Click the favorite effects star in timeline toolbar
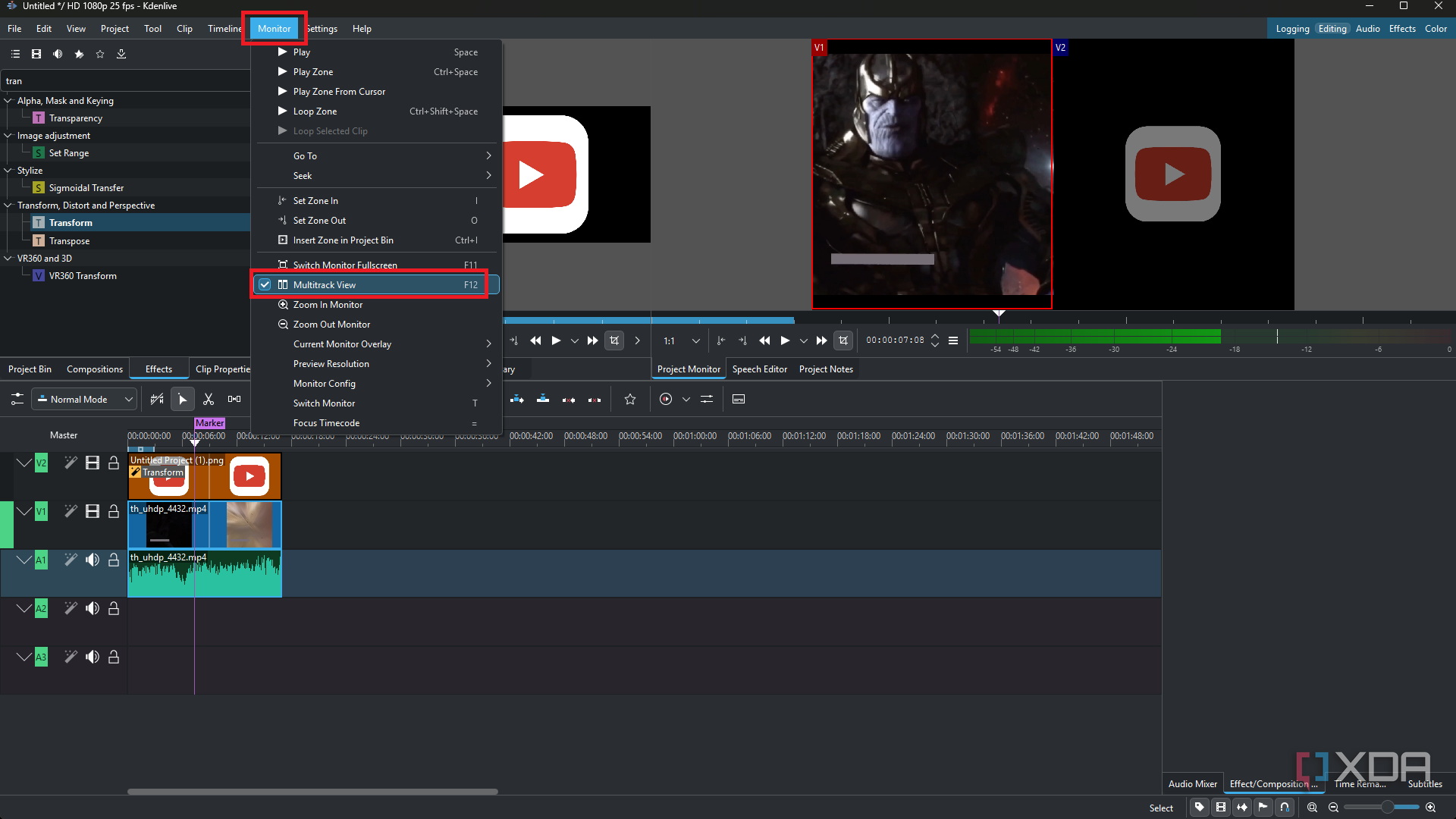This screenshot has width=1456, height=819. coord(630,399)
